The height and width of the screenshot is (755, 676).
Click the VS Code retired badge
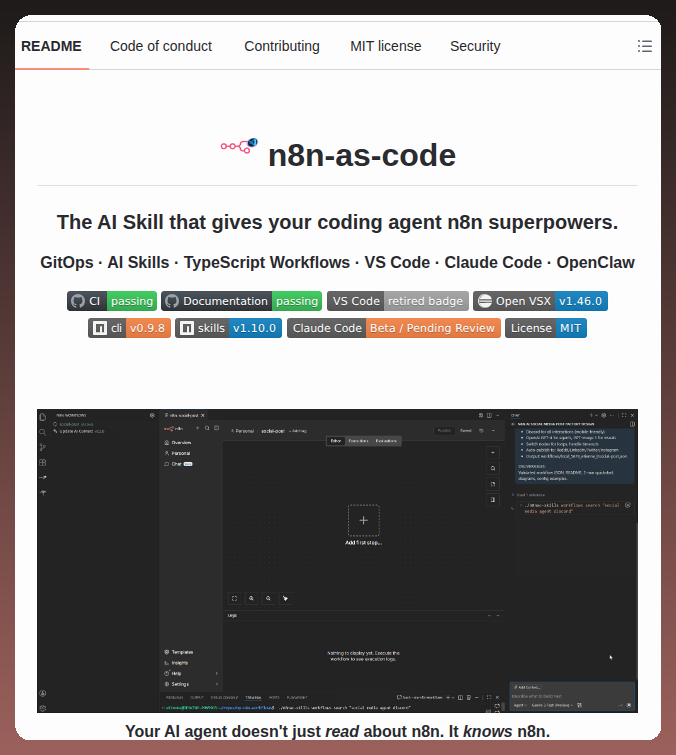click(x=398, y=301)
